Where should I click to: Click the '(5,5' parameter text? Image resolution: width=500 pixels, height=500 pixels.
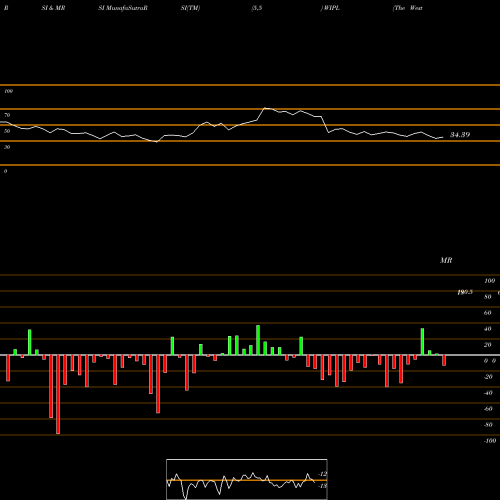257,8
